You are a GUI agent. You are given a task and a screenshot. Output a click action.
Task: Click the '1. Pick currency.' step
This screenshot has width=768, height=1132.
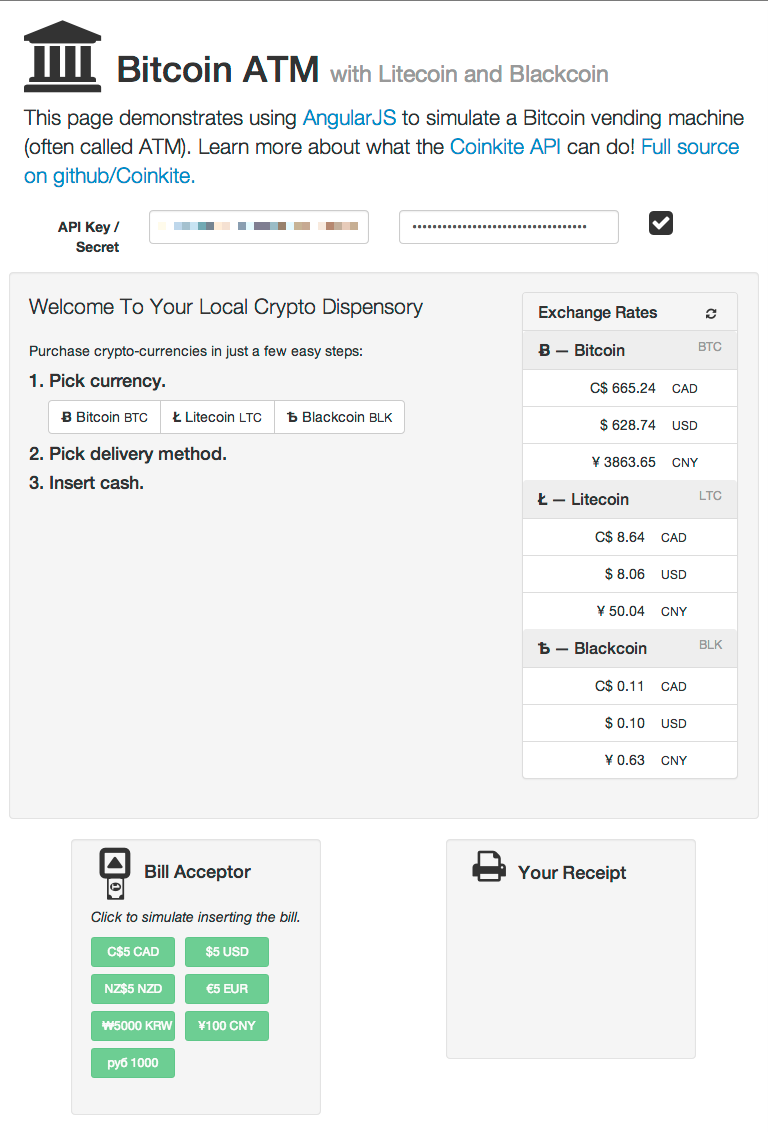point(97,381)
